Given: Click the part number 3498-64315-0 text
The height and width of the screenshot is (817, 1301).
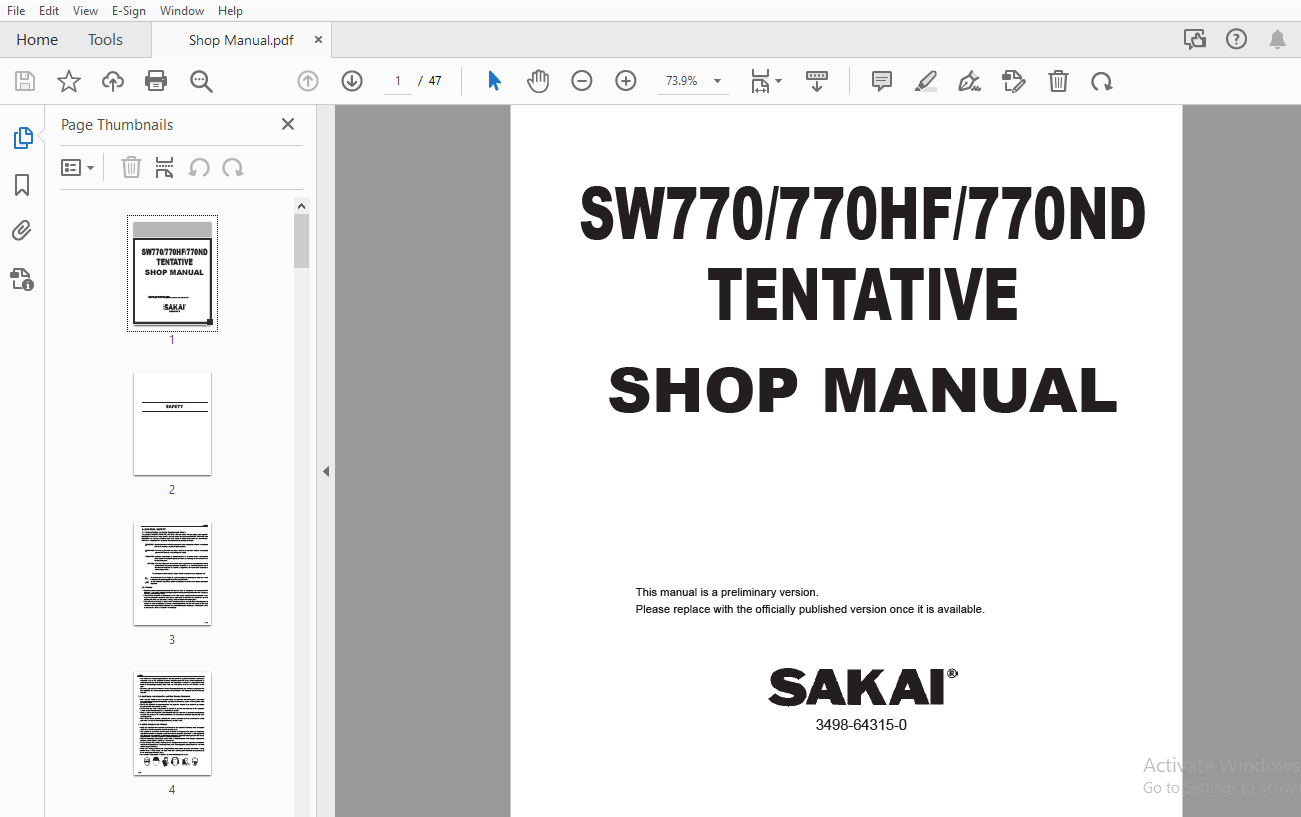Looking at the screenshot, I should (861, 725).
